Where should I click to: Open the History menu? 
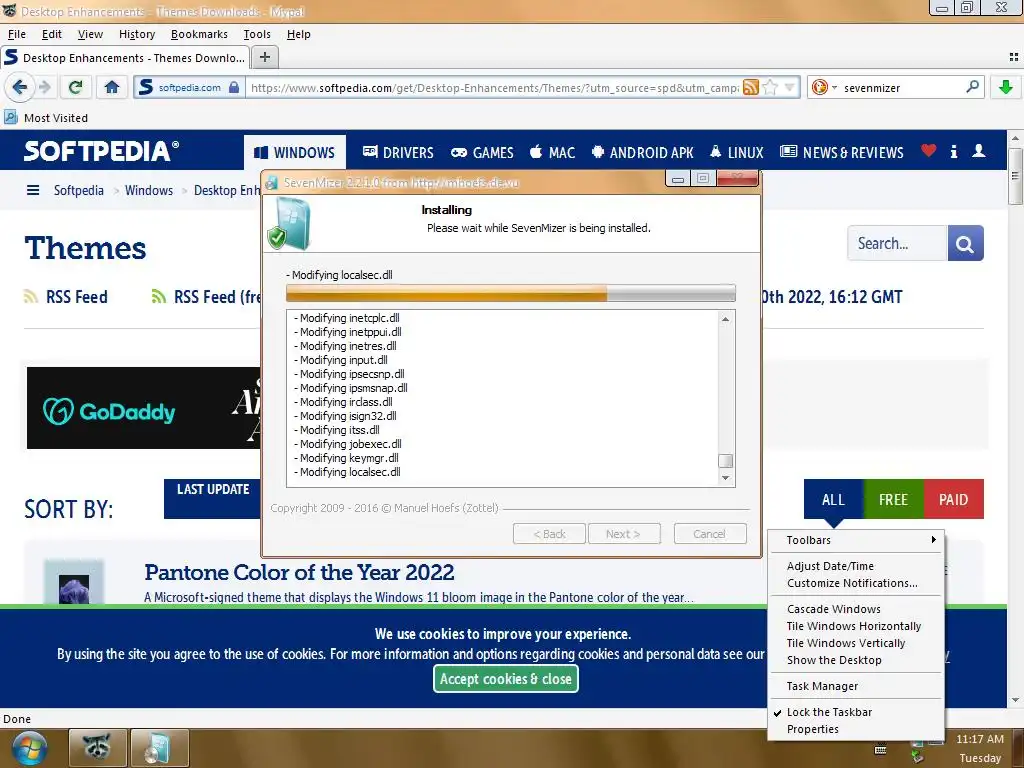[x=136, y=34]
